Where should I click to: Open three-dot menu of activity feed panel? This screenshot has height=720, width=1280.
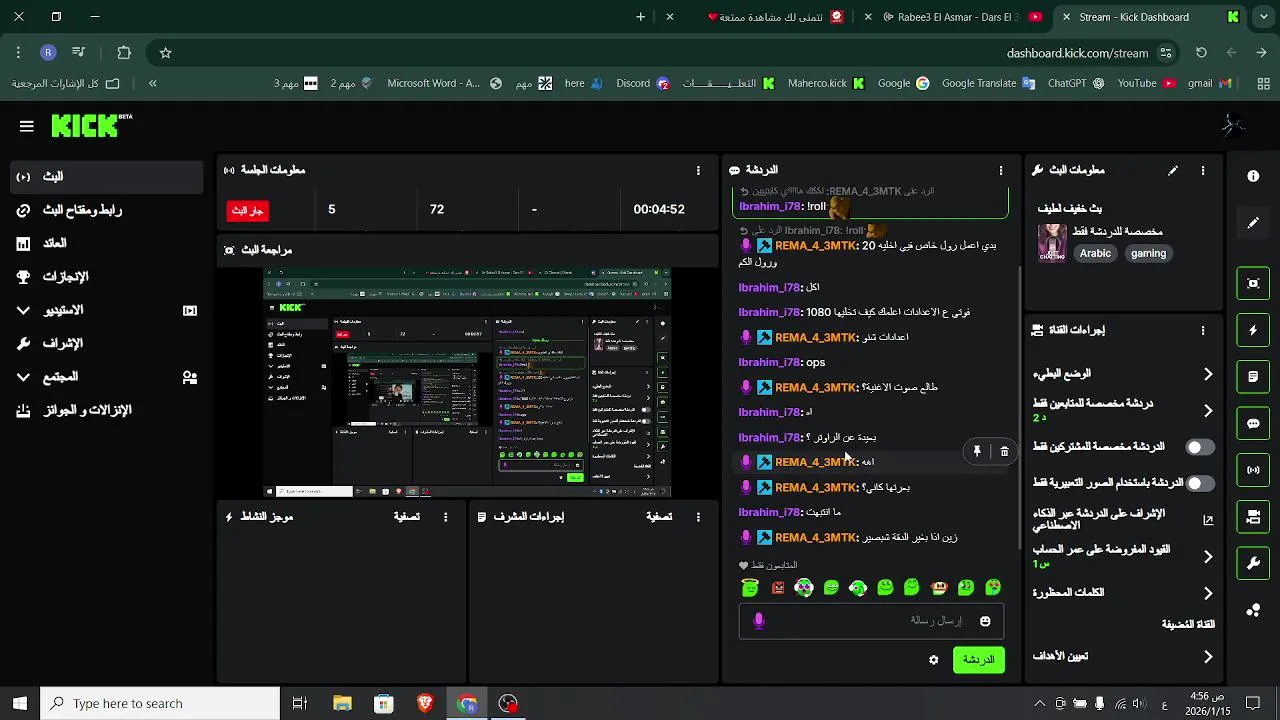pos(446,517)
